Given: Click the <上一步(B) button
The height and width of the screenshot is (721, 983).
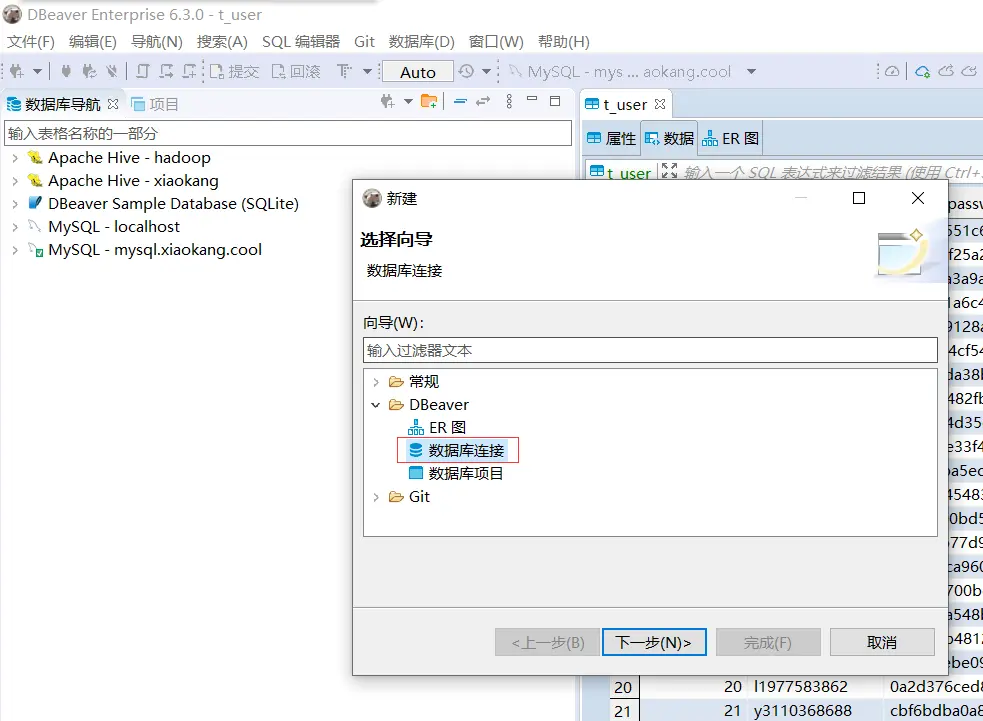Looking at the screenshot, I should tap(547, 642).
